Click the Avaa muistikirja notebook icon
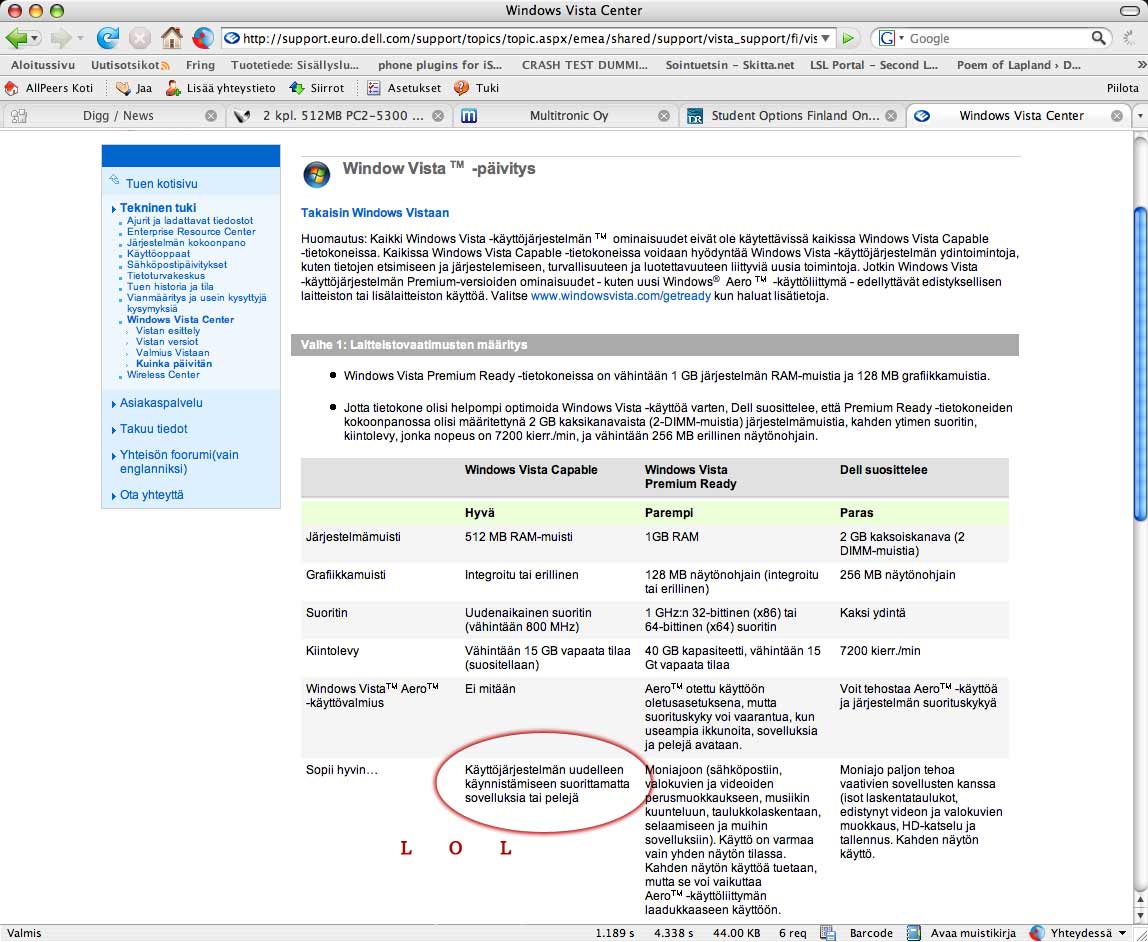 tap(913, 933)
